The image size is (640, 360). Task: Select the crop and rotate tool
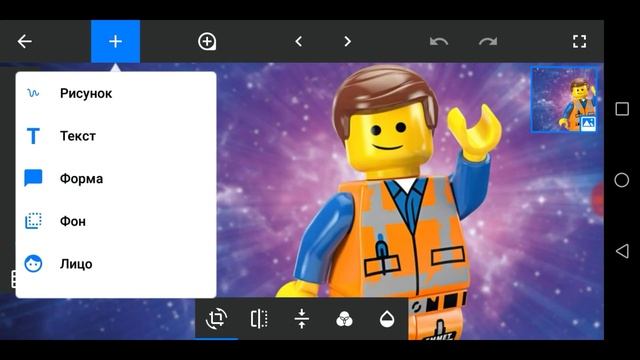point(216,318)
